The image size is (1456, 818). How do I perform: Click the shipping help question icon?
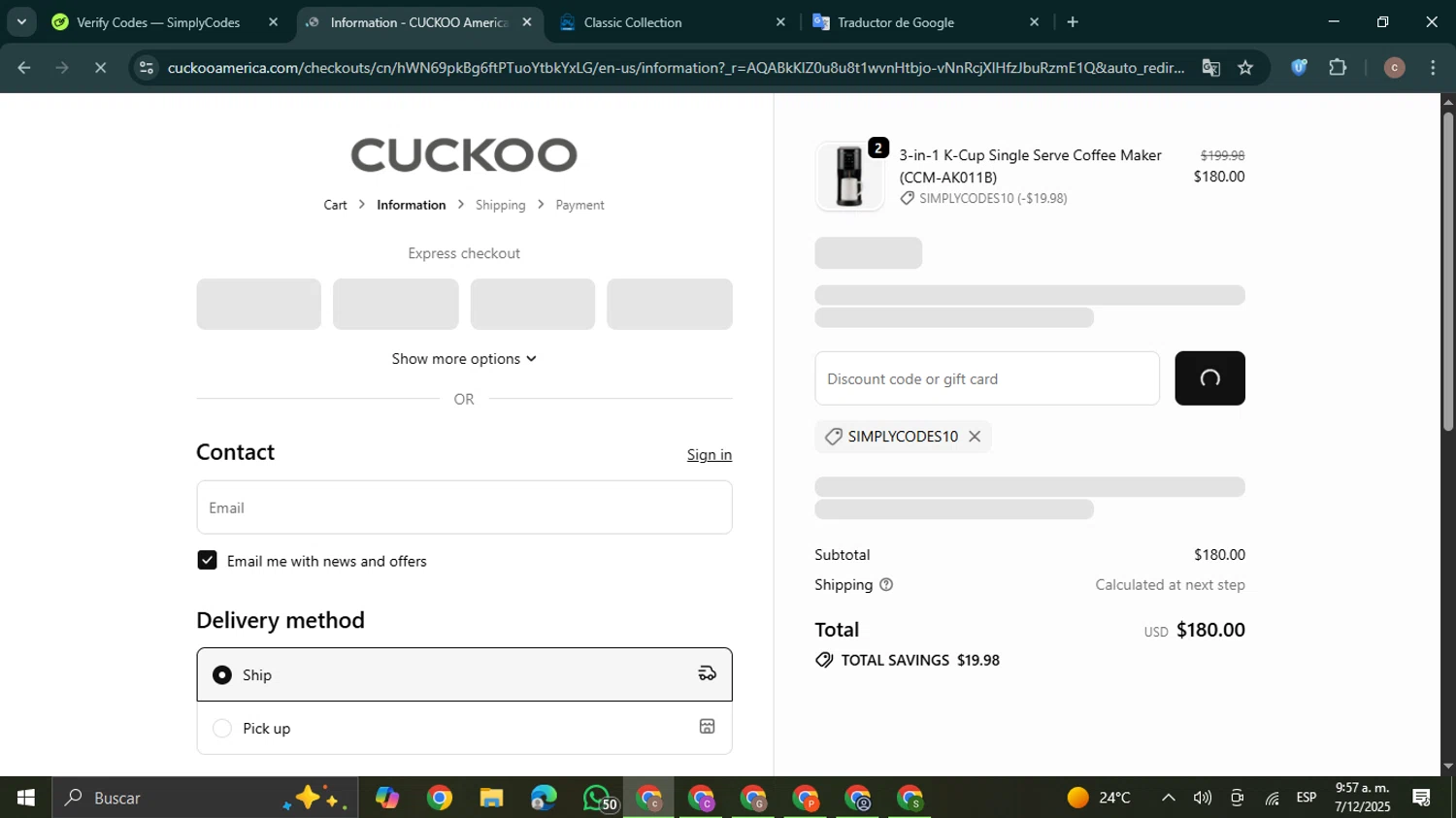[x=886, y=585]
